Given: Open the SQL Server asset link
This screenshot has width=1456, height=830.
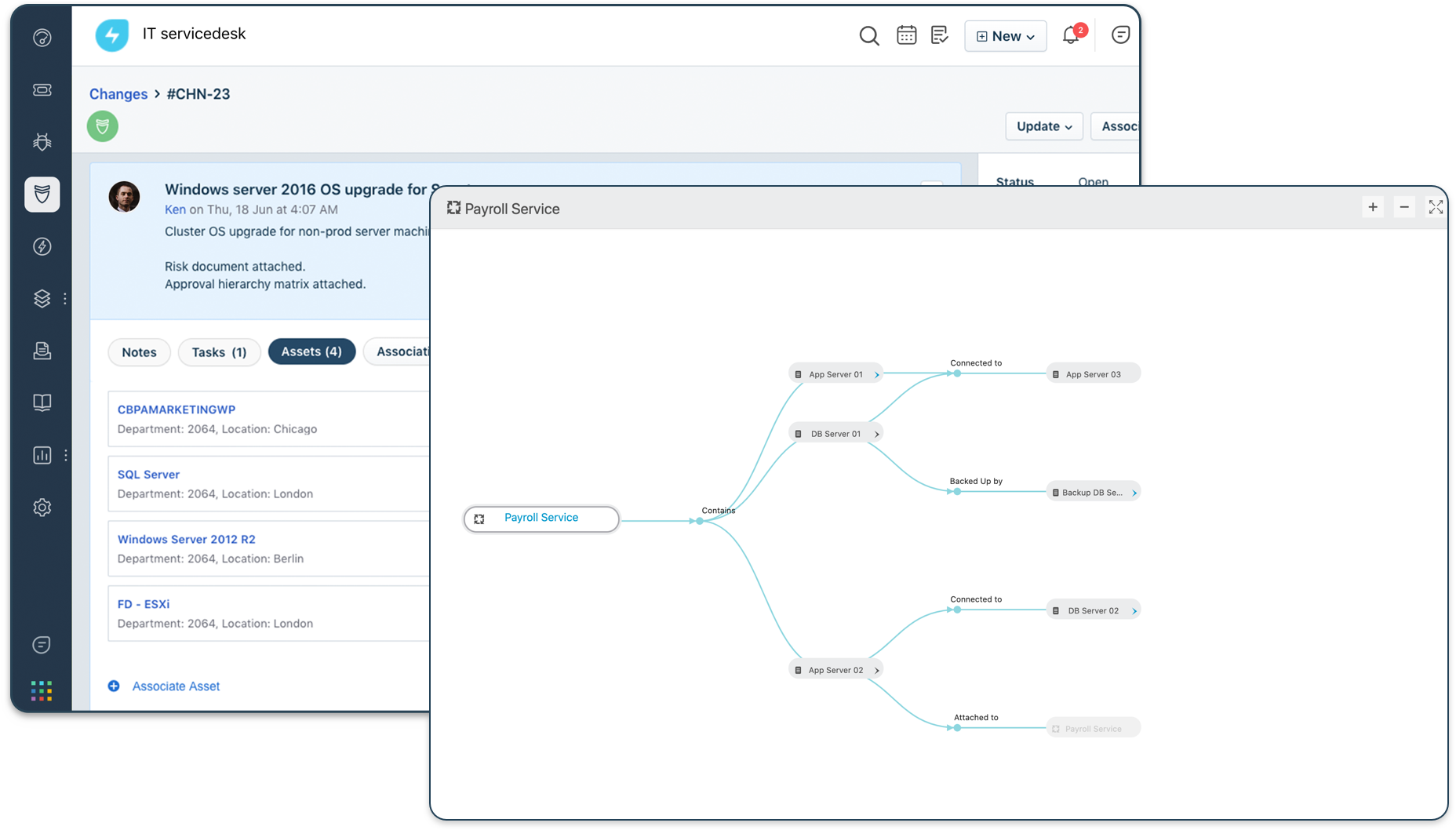Looking at the screenshot, I should pos(148,475).
